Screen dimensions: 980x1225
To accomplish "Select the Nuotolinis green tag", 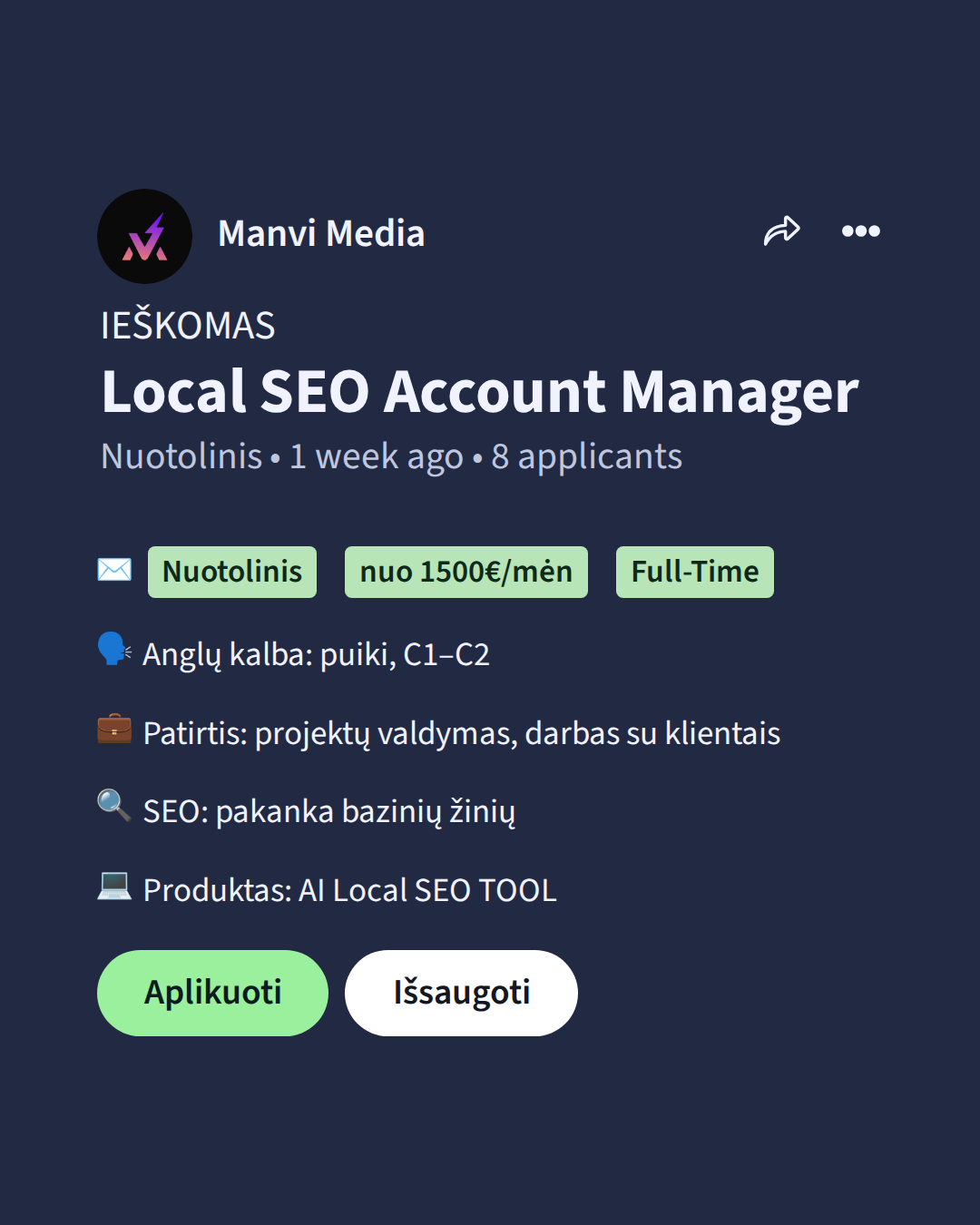I will click(232, 572).
